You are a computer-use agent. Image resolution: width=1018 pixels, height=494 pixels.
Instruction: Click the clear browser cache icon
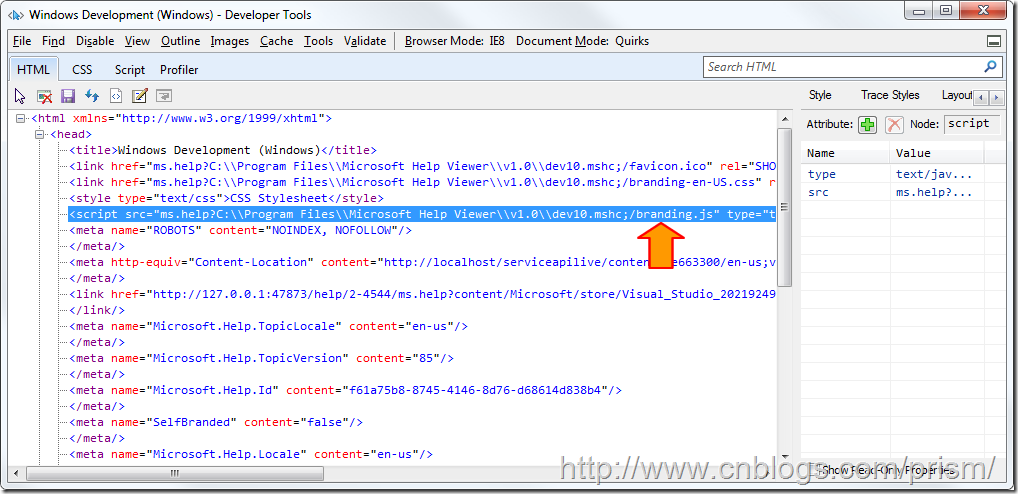coord(44,96)
